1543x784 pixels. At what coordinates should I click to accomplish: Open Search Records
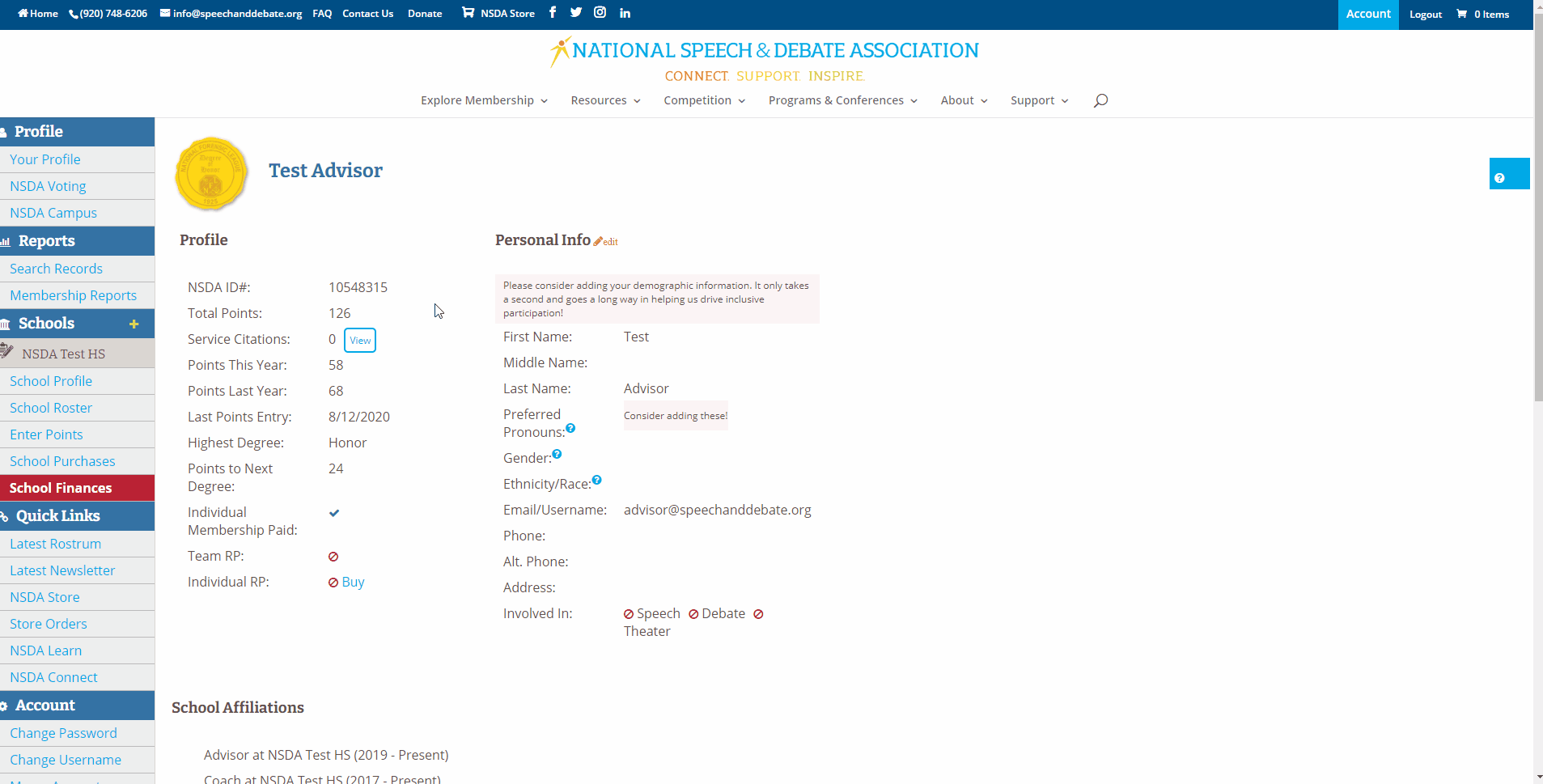pyautogui.click(x=77, y=269)
